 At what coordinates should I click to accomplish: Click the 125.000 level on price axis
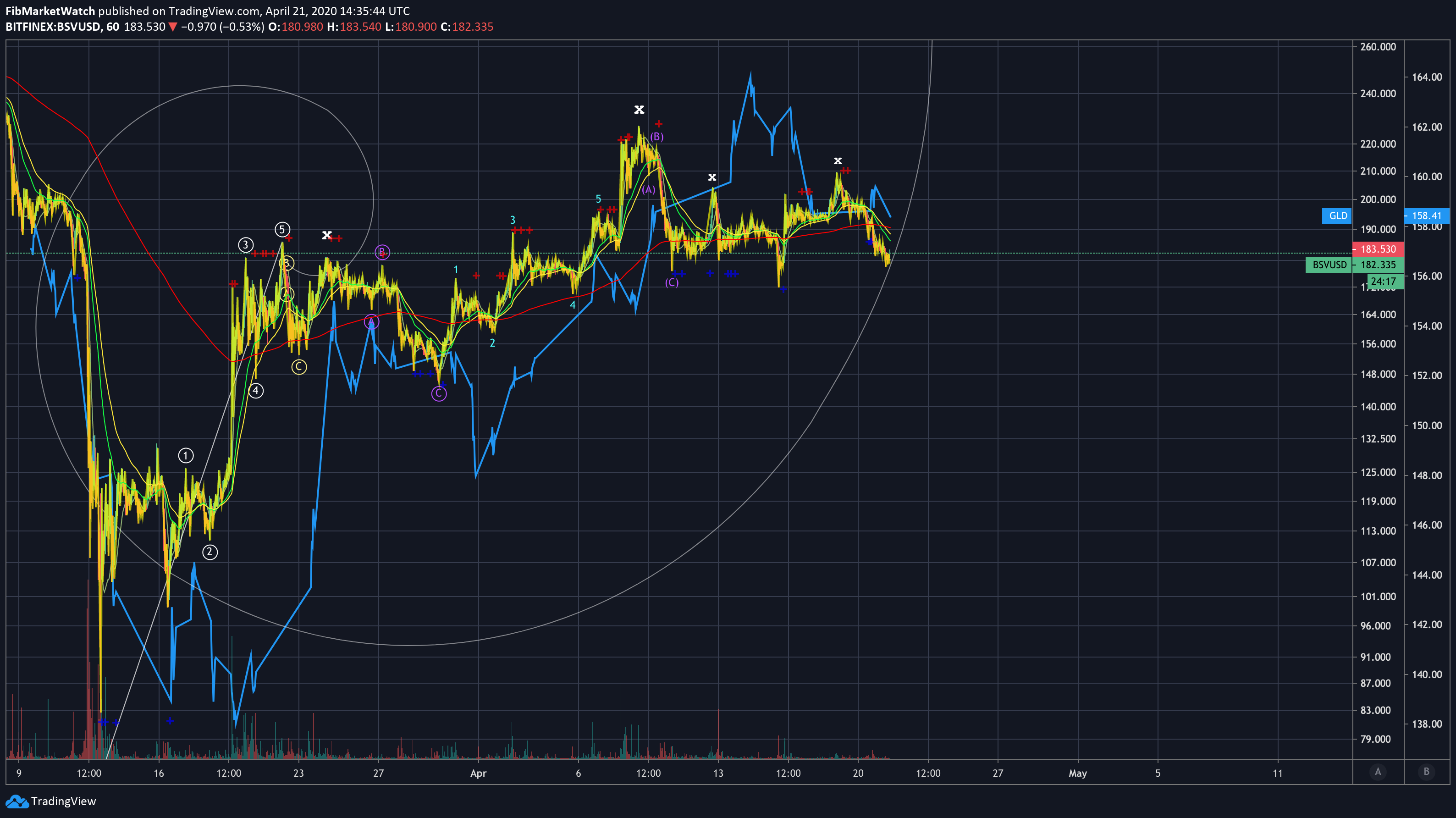1378,472
